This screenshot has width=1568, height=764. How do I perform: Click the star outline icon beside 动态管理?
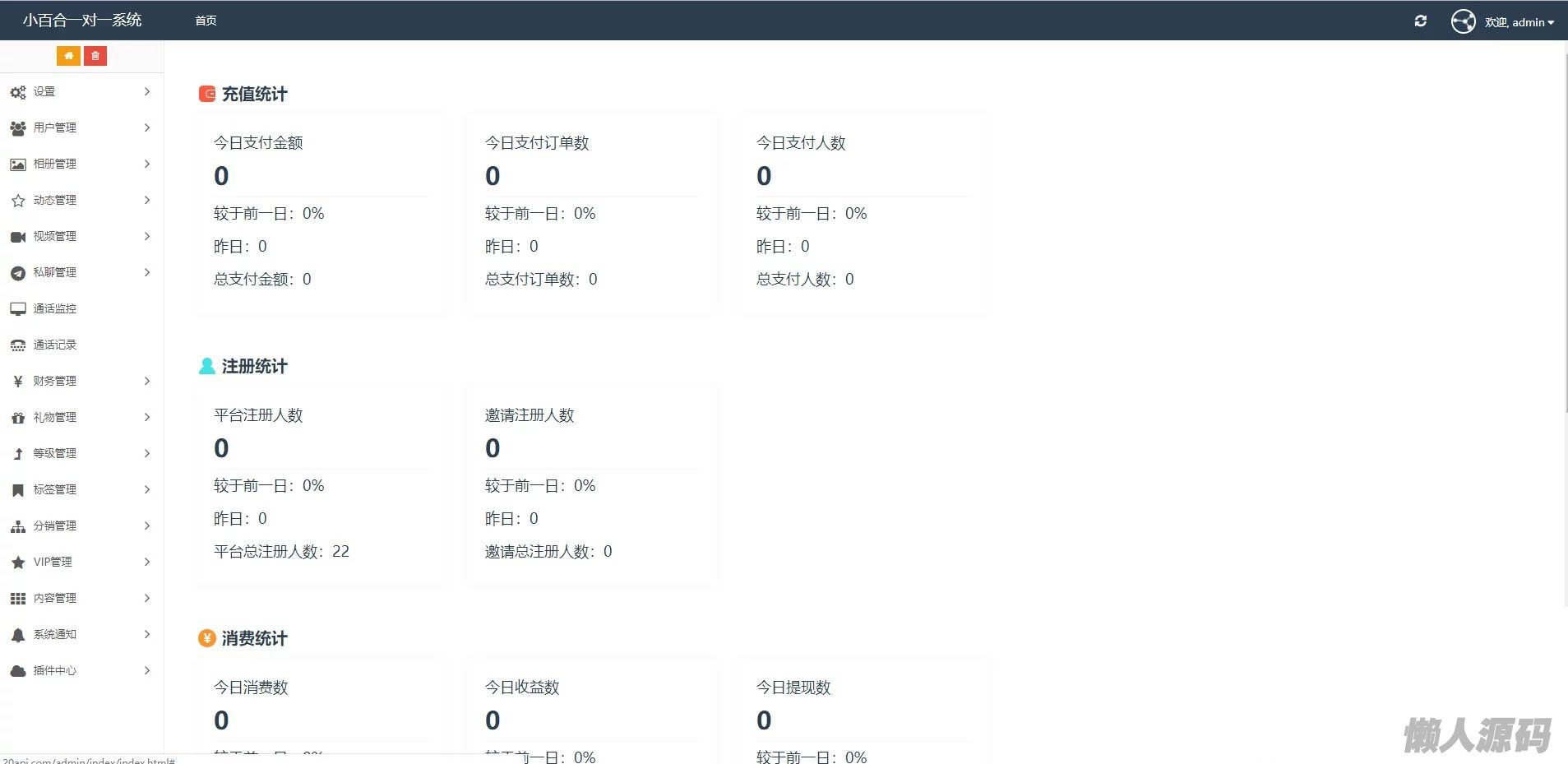[18, 201]
